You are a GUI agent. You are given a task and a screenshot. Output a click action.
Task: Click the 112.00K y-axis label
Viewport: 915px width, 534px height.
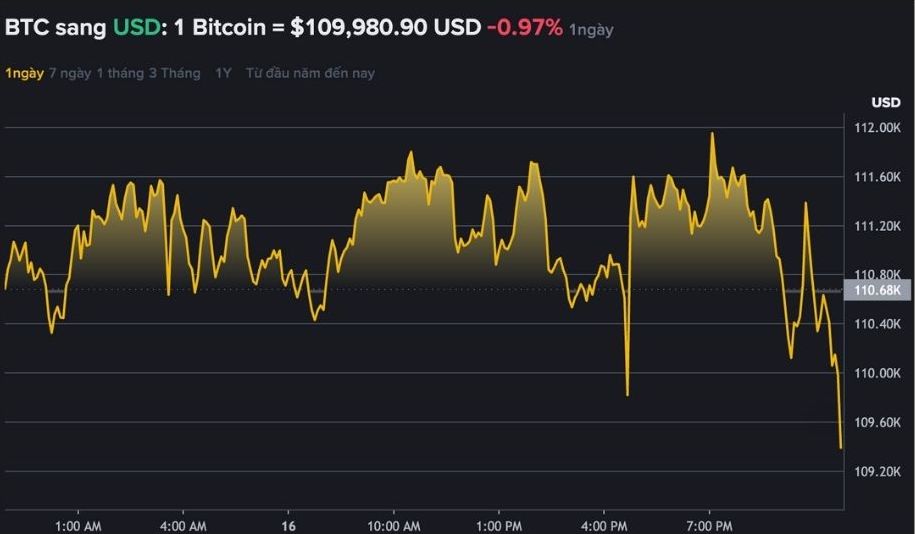pos(877,127)
